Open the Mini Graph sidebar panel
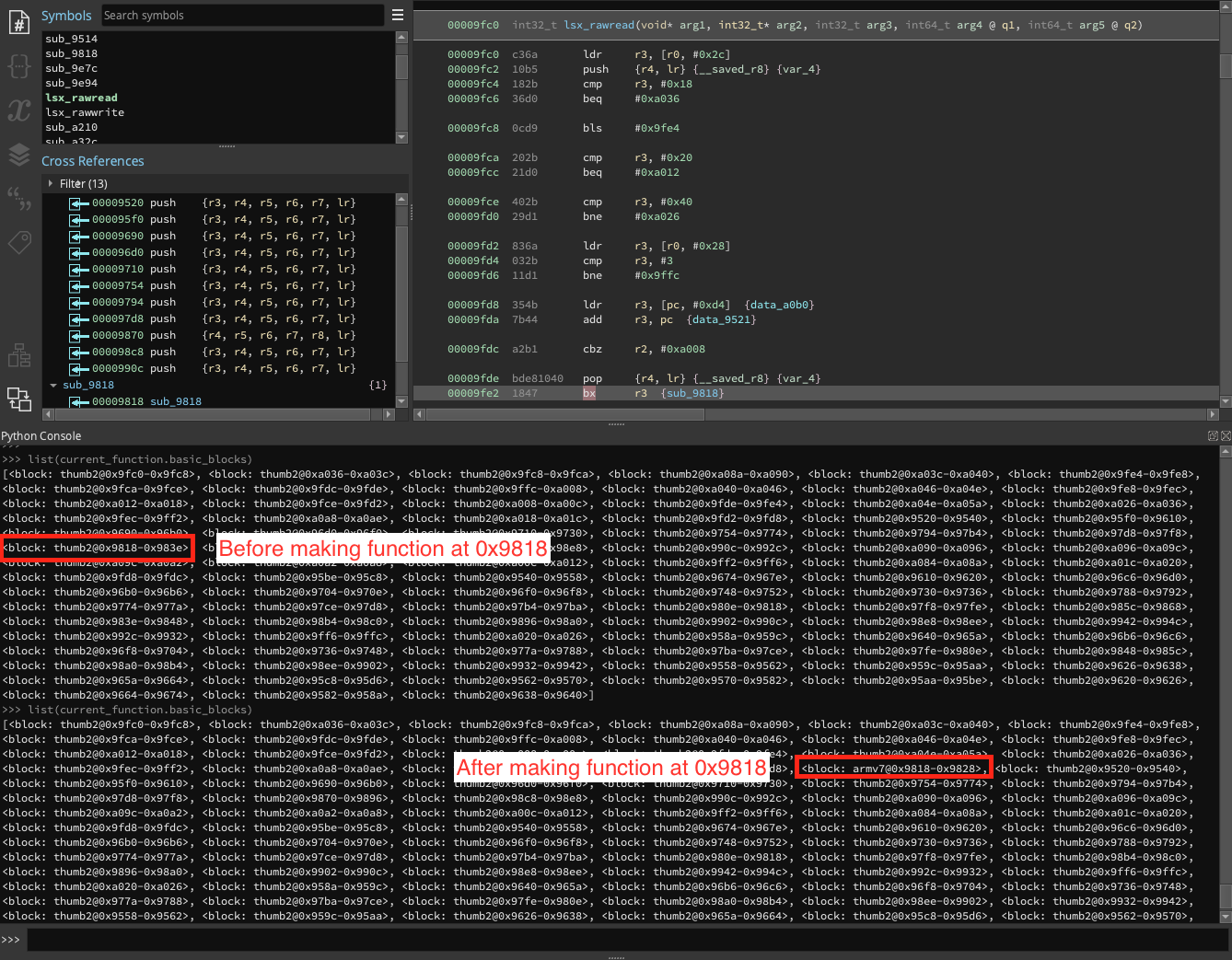 [x=19, y=355]
